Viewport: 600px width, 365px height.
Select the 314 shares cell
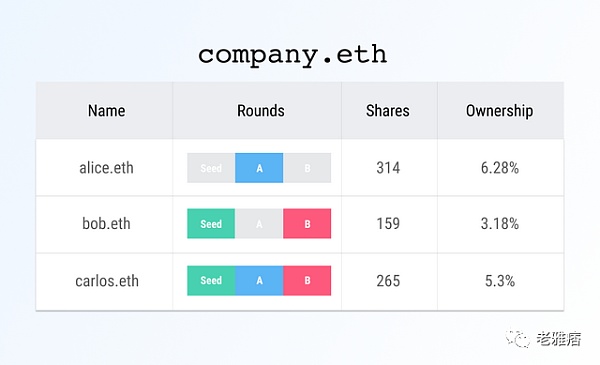click(388, 168)
